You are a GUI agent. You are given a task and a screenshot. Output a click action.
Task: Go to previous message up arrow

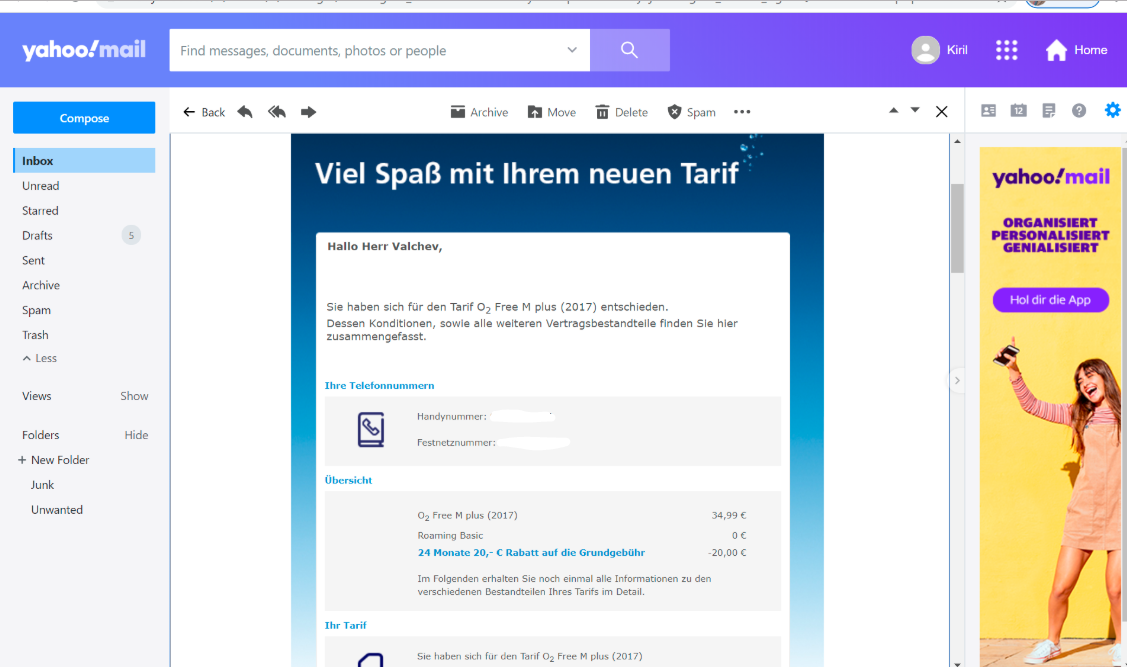click(x=893, y=110)
